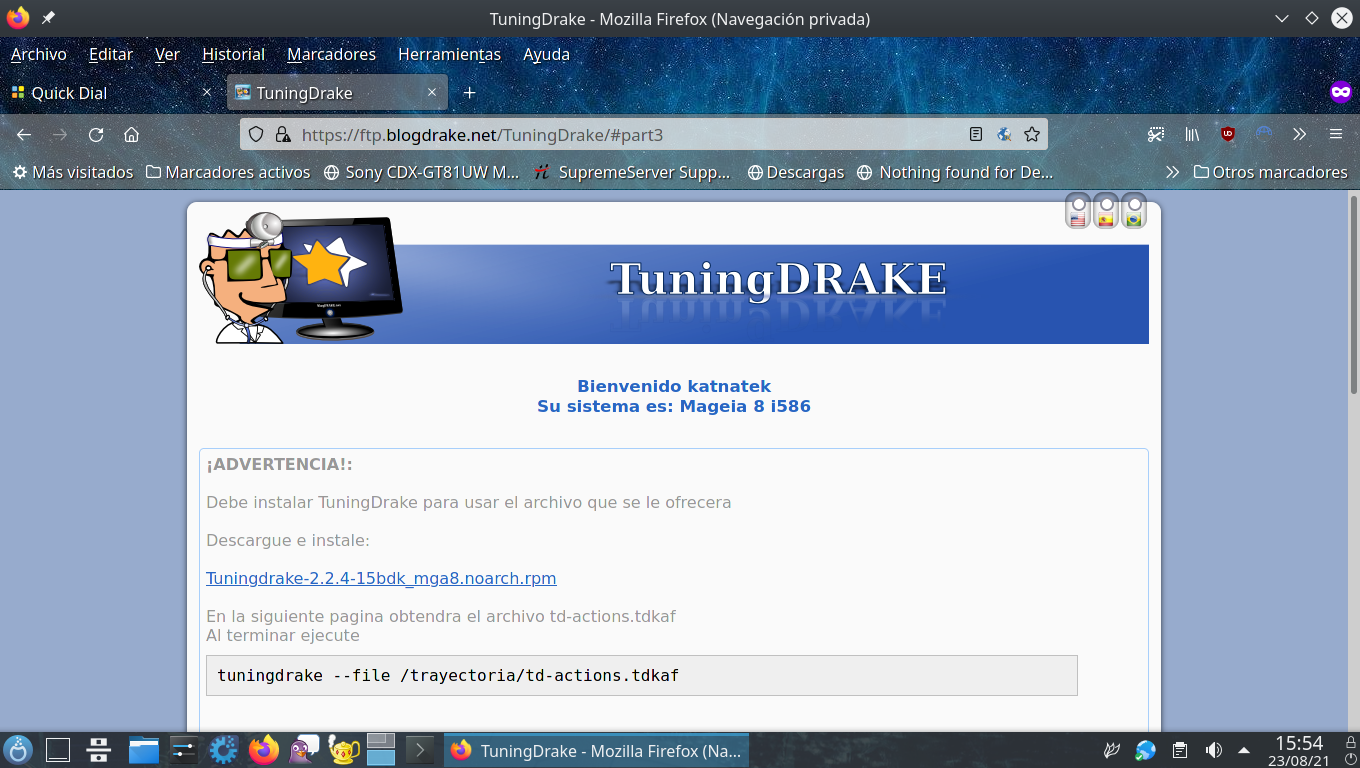Open the clock showing 15:54
This screenshot has height=768, width=1360.
(1300, 750)
